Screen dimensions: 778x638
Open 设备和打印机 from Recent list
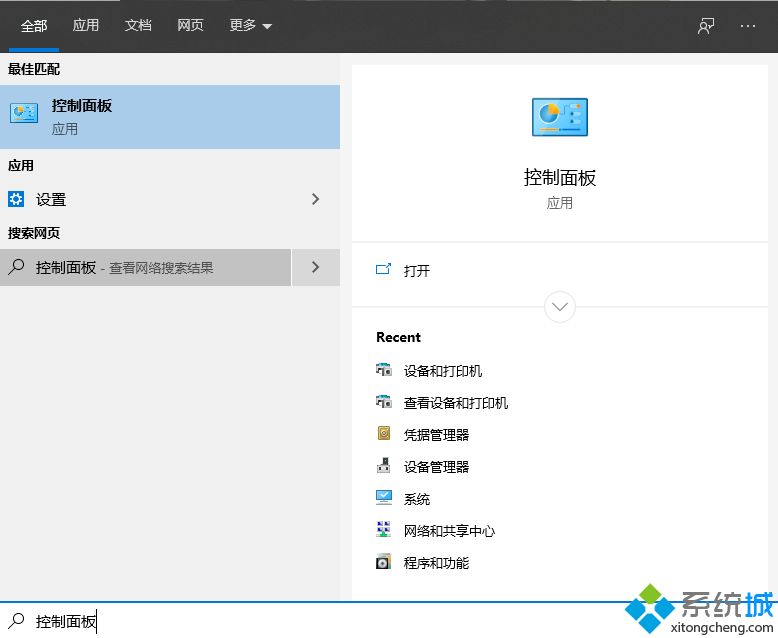click(442, 371)
